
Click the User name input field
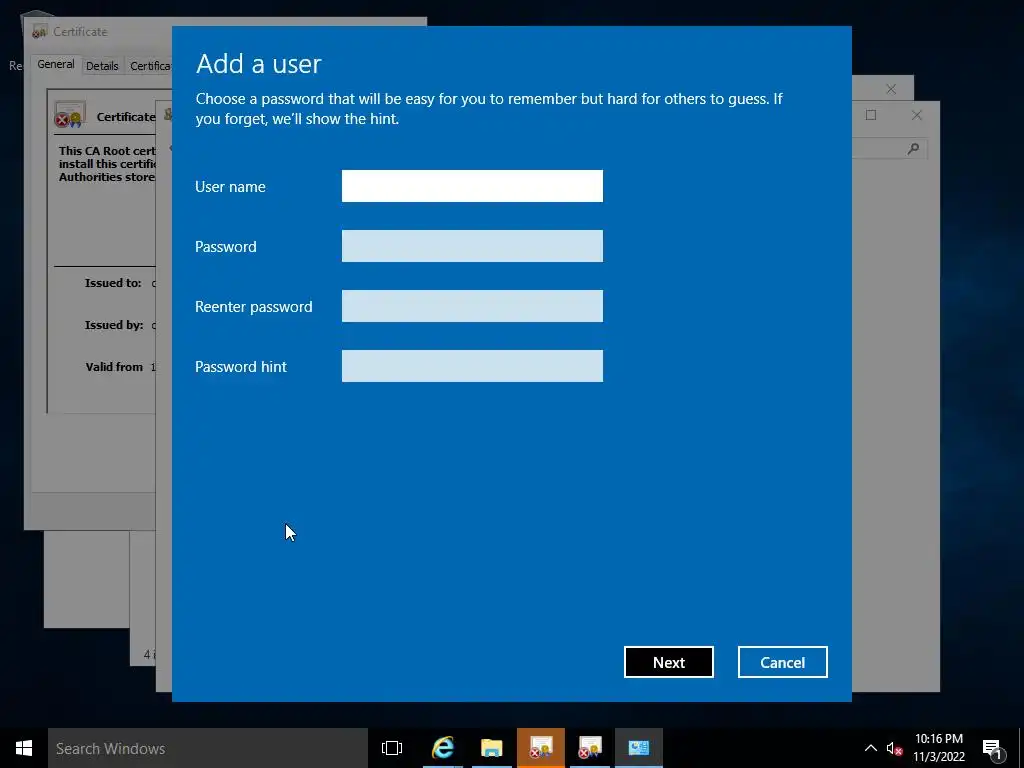click(x=472, y=186)
